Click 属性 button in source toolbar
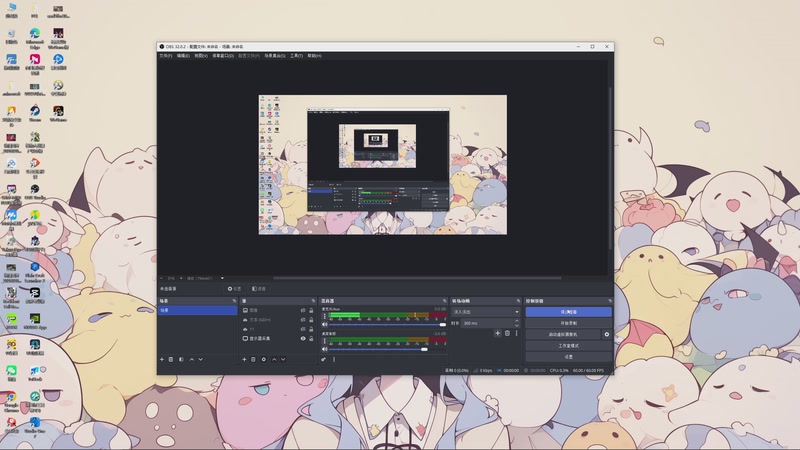Viewport: 800px width, 450px height. [234, 289]
